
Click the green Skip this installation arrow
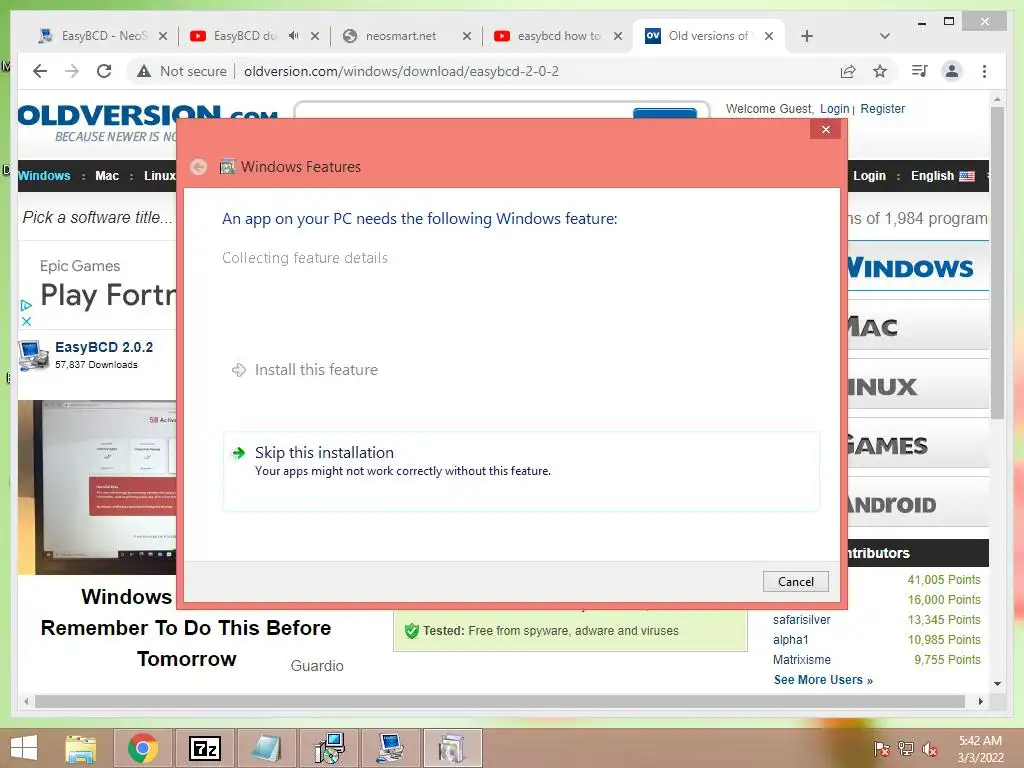[x=239, y=453]
